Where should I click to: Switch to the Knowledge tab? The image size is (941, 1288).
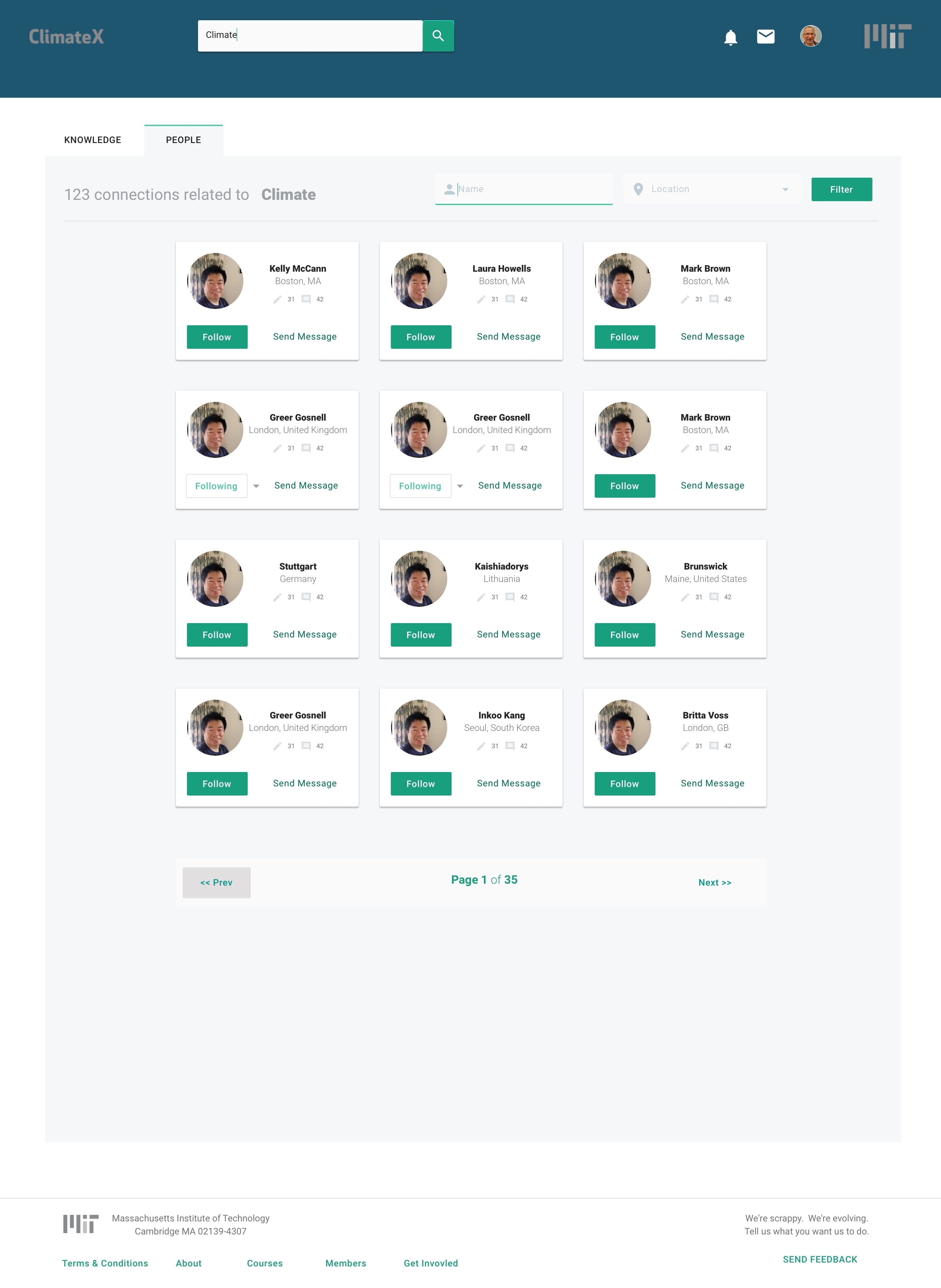coord(93,140)
